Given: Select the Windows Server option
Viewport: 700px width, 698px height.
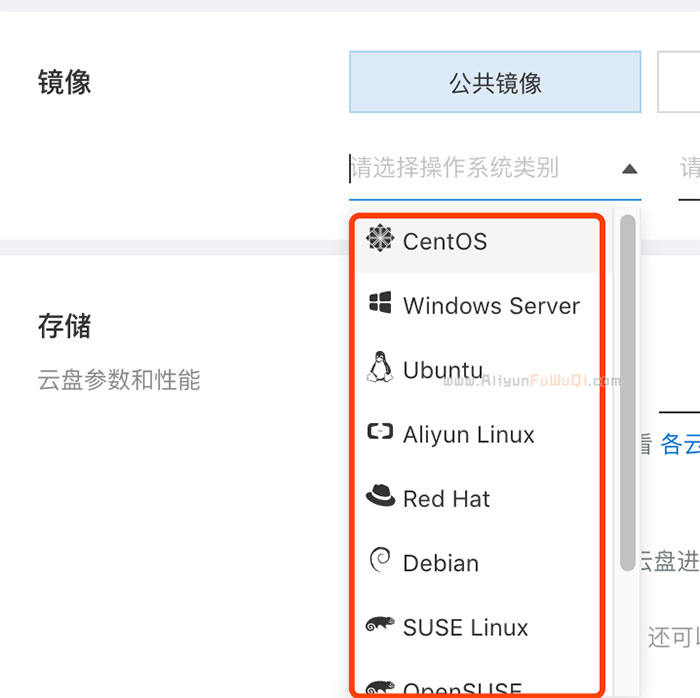Looking at the screenshot, I should [491, 306].
